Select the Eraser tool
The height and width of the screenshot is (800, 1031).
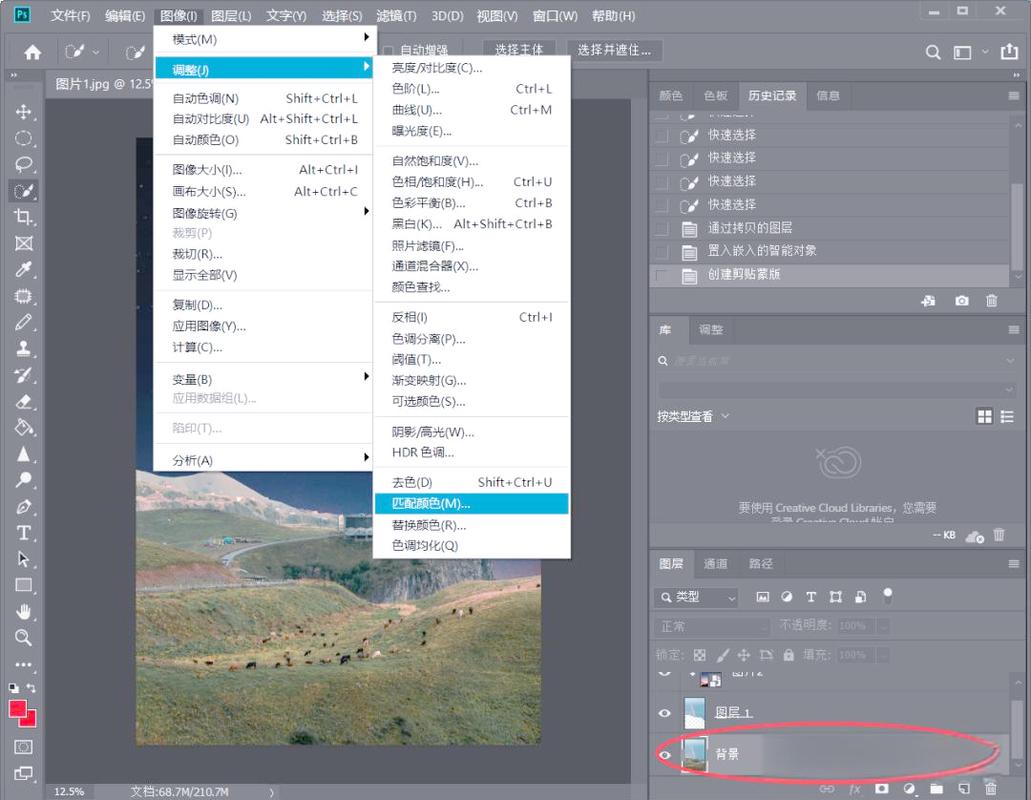24,401
